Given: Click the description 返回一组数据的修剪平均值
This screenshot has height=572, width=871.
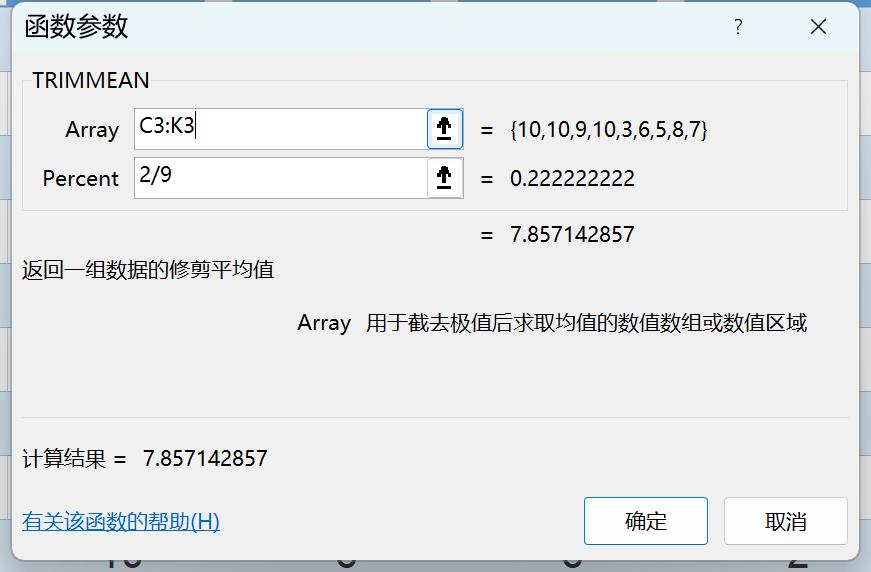Looking at the screenshot, I should pos(148,270).
